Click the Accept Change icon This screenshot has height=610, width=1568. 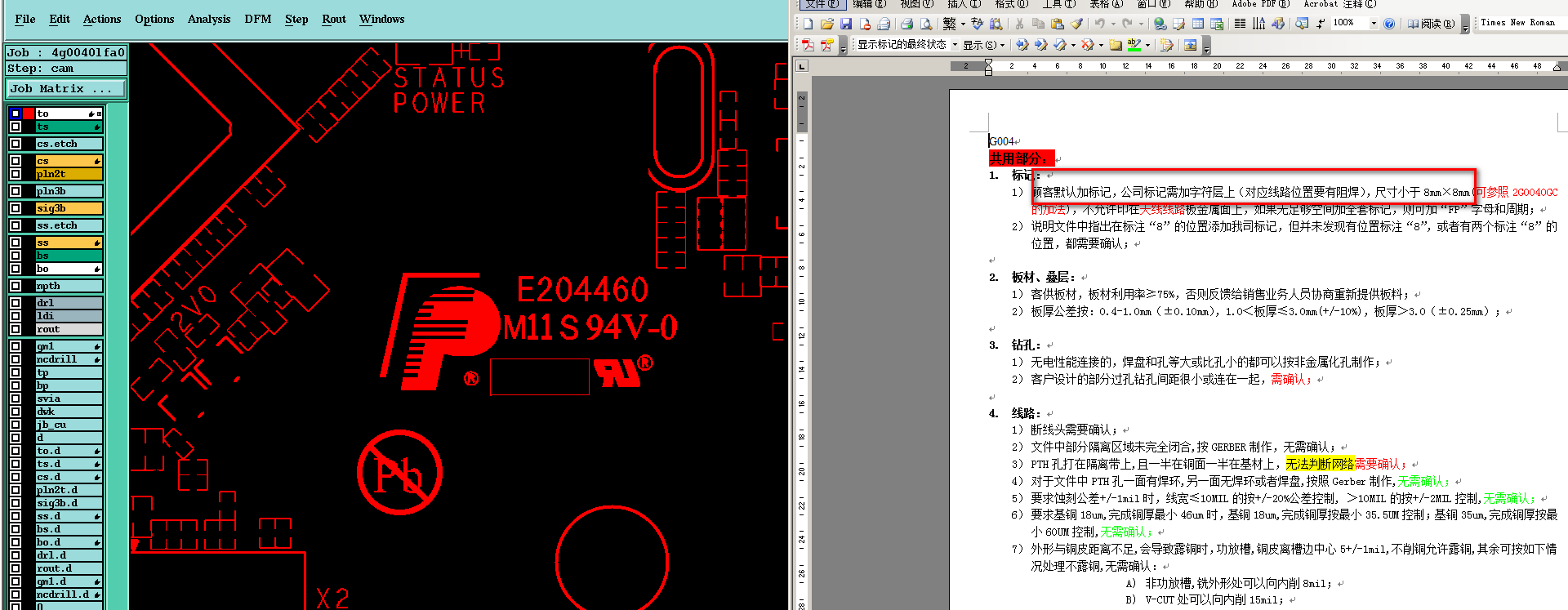(1060, 45)
